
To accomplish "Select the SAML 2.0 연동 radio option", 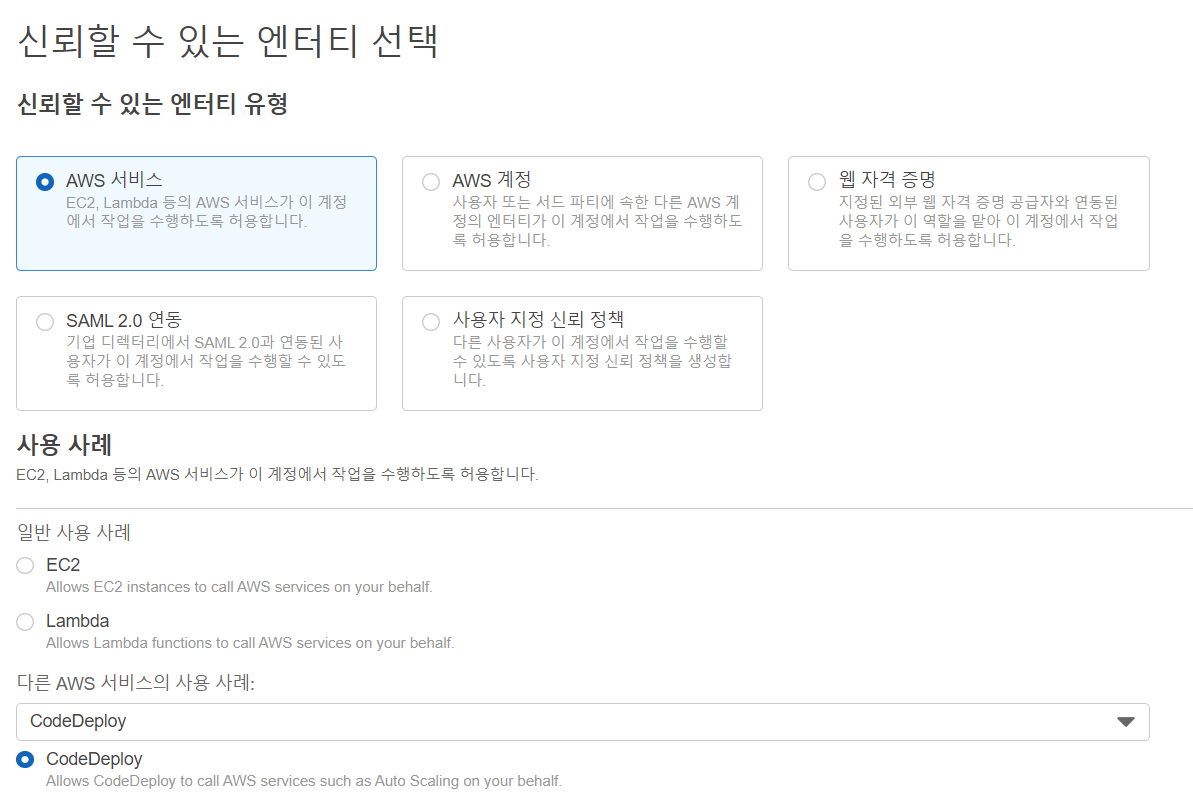I will (x=45, y=322).
